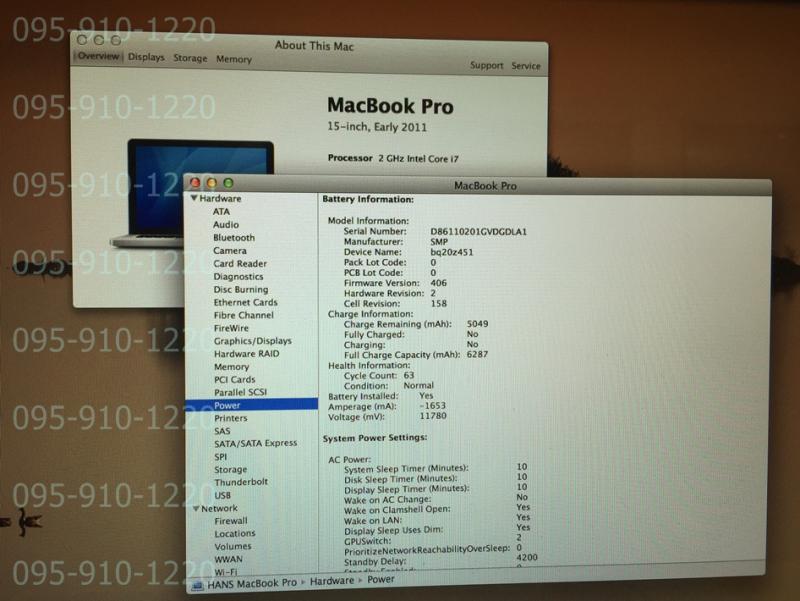Click the Condition value Normal
800x601 pixels.
pyautogui.click(x=418, y=385)
